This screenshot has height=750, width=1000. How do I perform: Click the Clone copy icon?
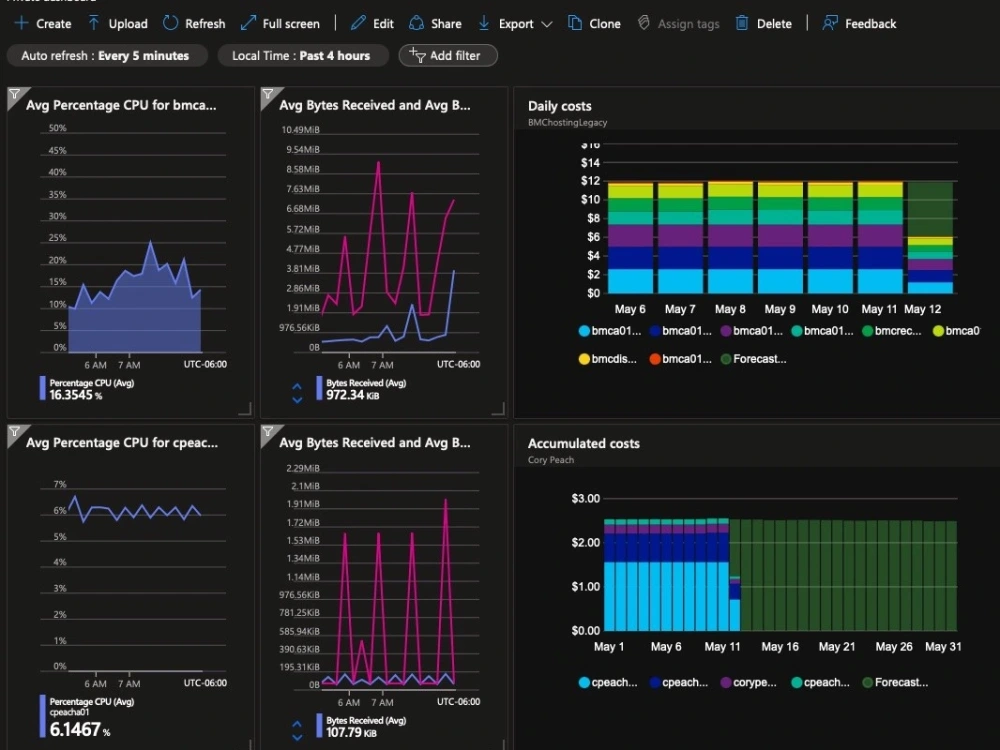point(575,23)
